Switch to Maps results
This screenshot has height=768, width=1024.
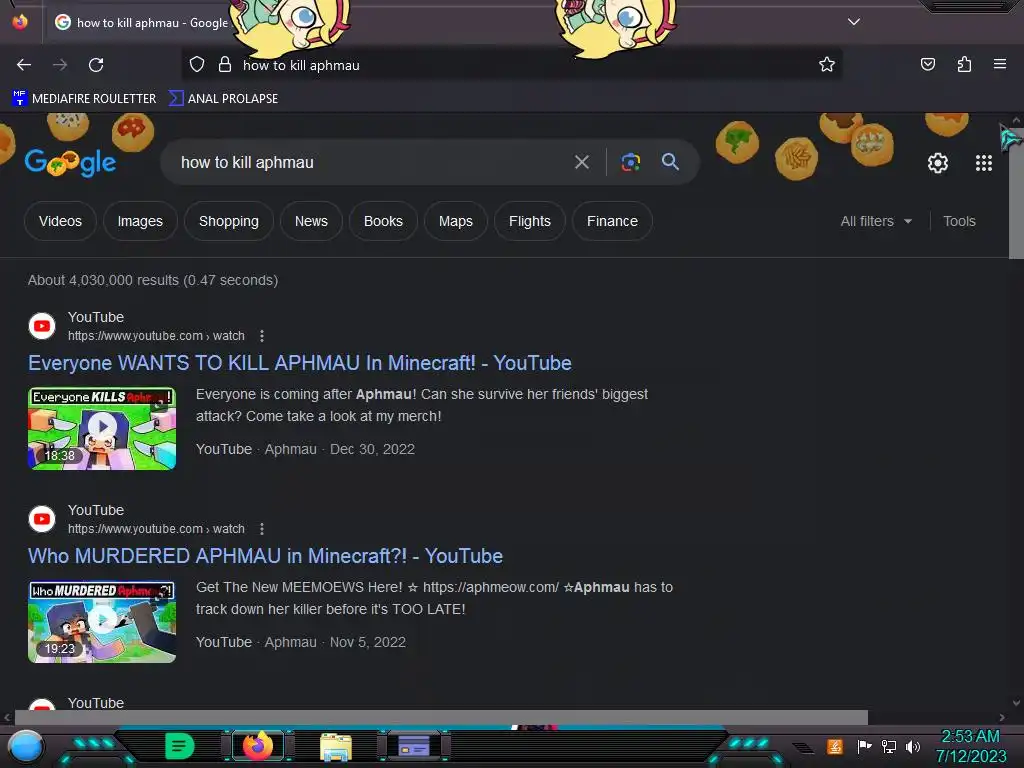pos(456,221)
